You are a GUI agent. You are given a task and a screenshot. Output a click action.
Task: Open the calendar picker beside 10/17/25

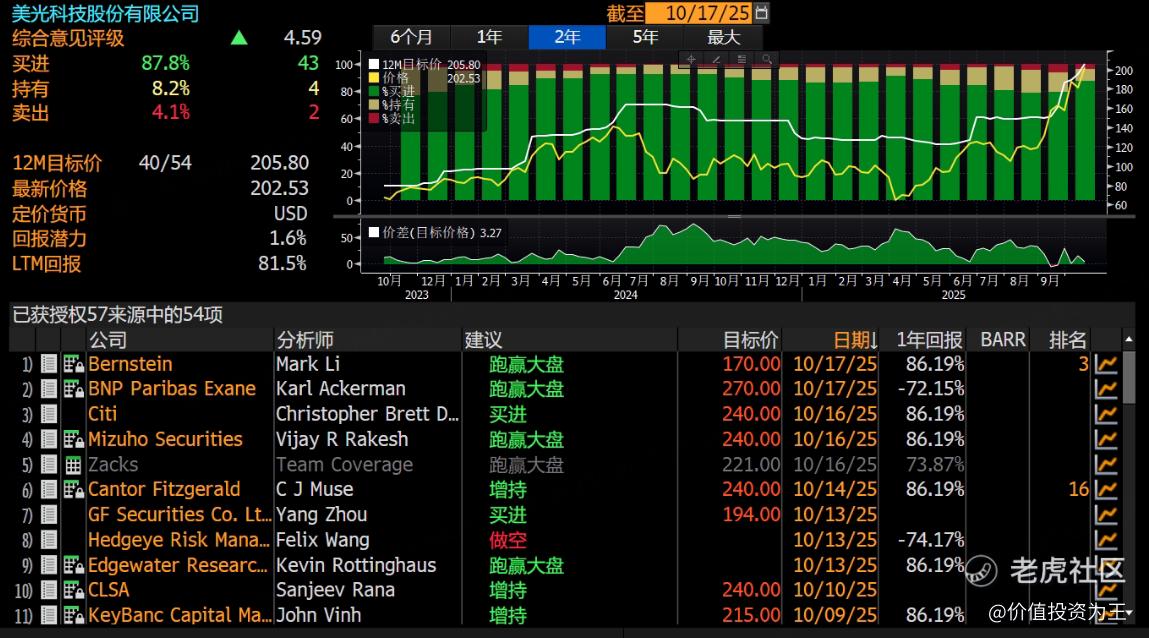762,12
